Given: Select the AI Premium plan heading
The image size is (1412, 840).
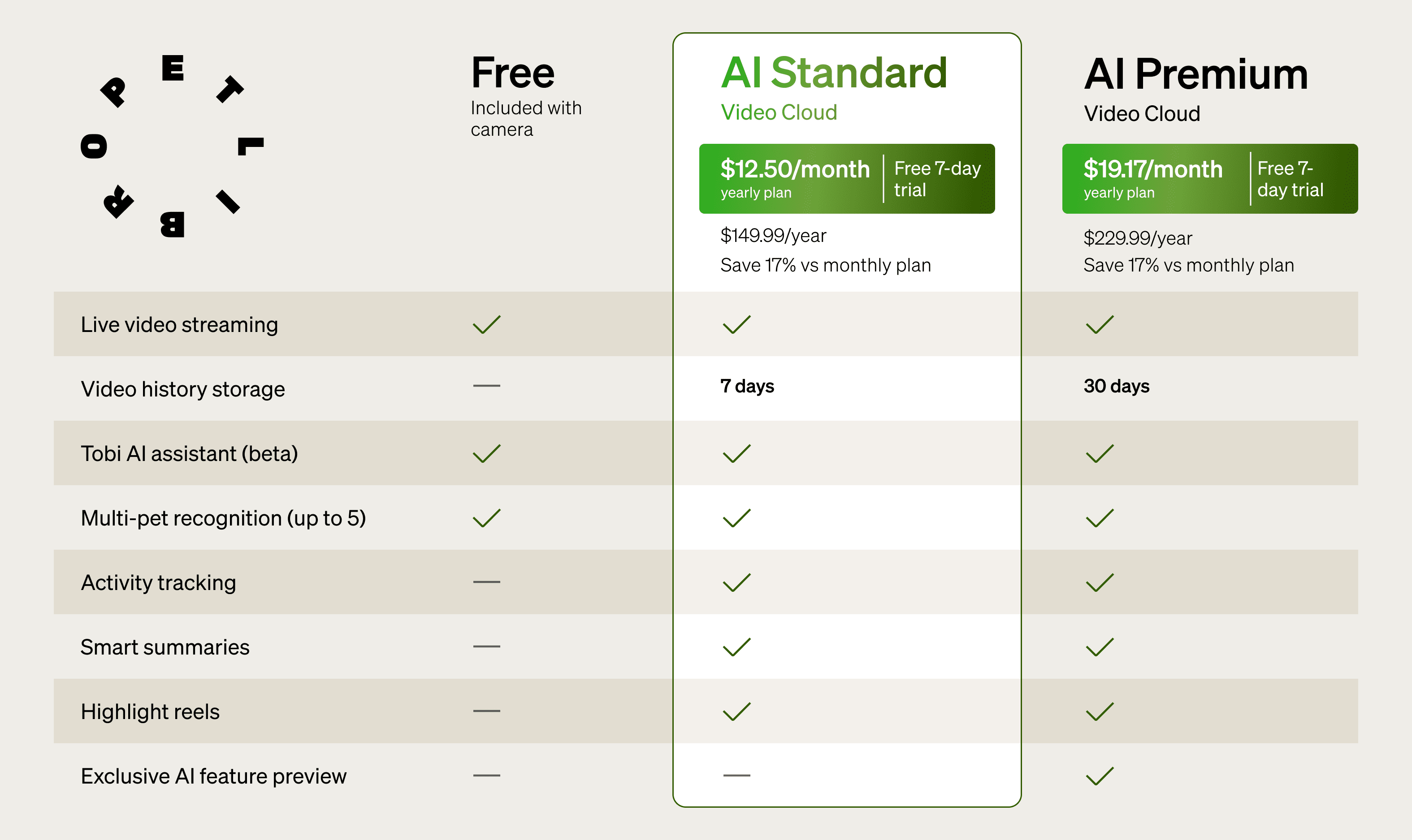Looking at the screenshot, I should point(1195,74).
